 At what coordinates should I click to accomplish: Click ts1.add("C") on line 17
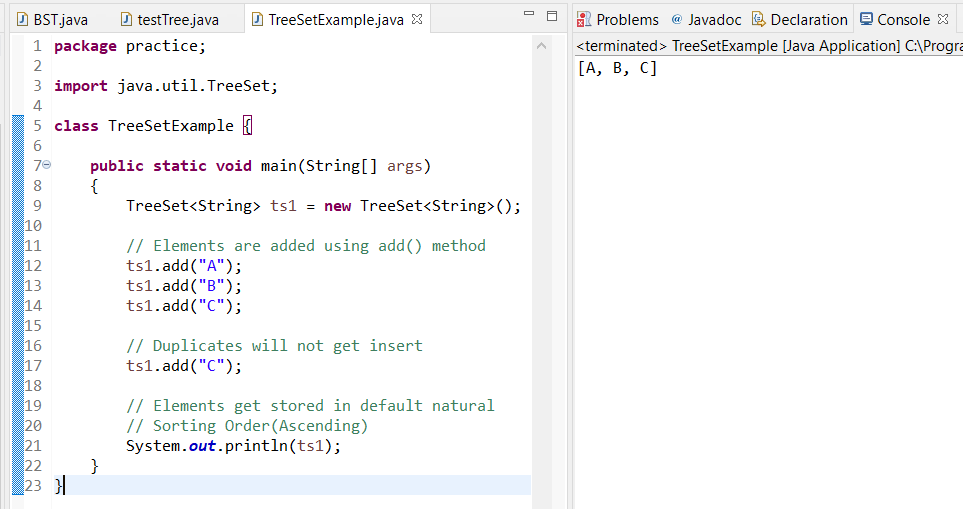(184, 366)
